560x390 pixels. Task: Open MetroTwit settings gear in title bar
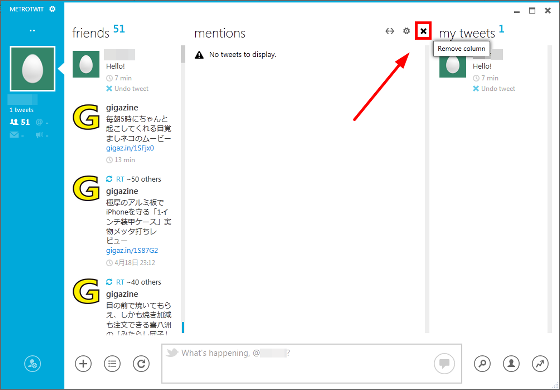tap(52, 9)
